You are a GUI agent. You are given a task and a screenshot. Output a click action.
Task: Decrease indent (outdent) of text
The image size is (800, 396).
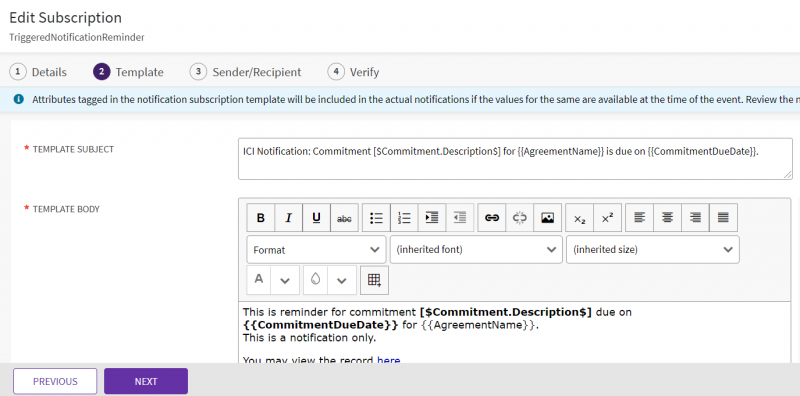click(460, 218)
